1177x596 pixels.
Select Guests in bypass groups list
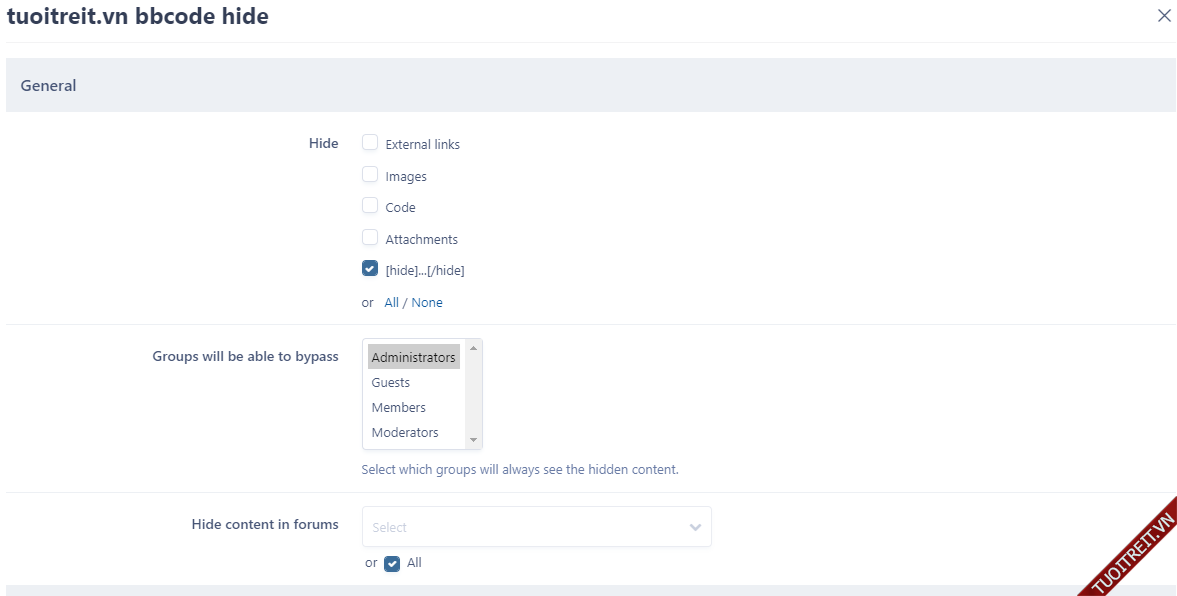click(x=391, y=383)
